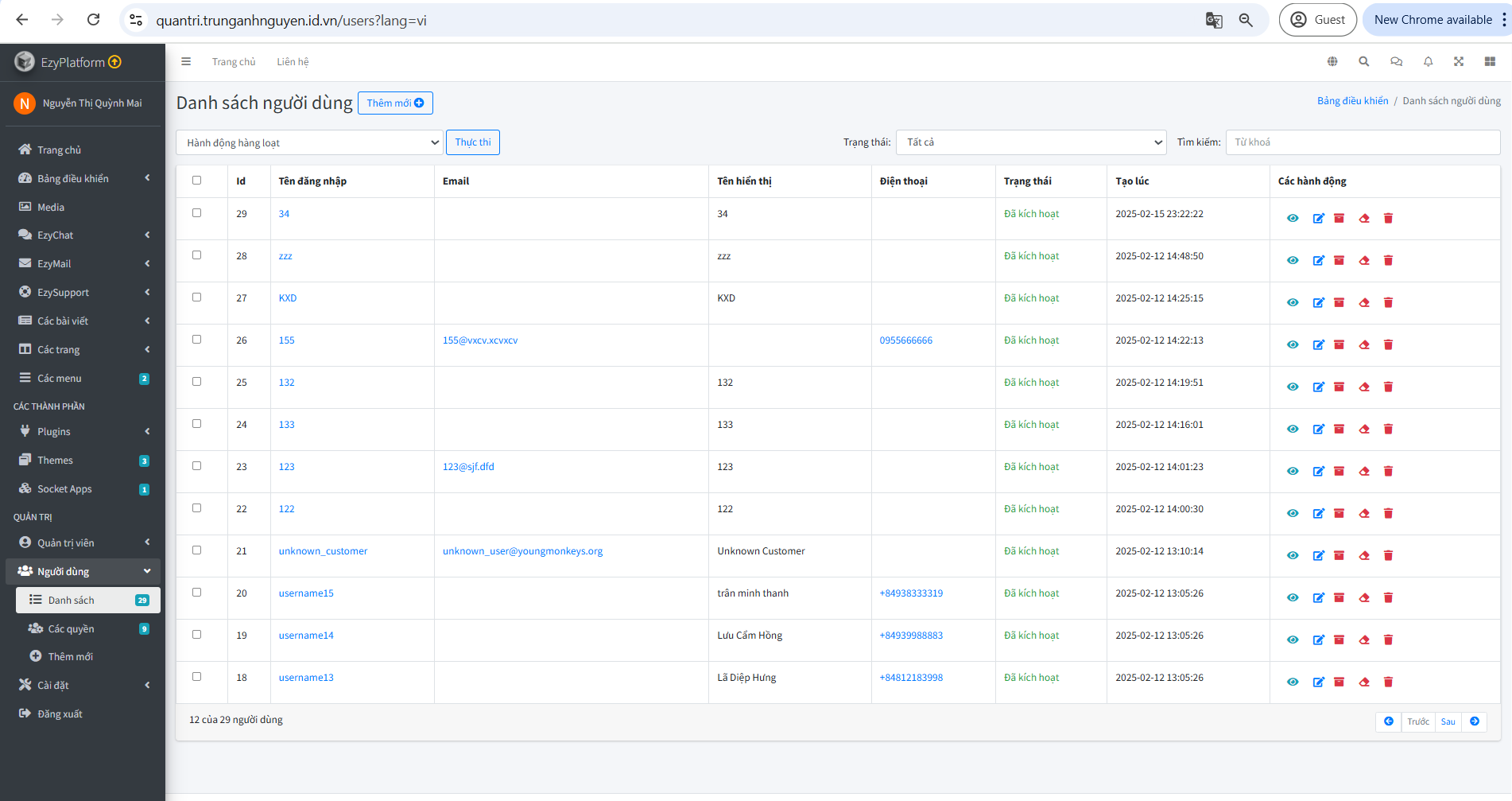Tick the checkbox for user id 25
The image size is (1512, 801).
click(196, 382)
